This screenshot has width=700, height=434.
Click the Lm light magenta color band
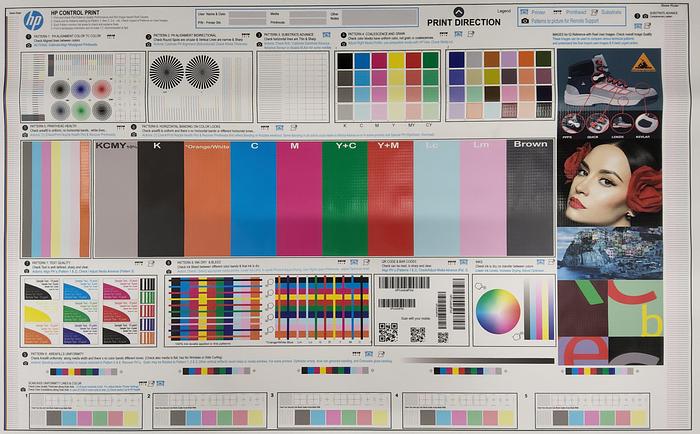[x=483, y=198]
